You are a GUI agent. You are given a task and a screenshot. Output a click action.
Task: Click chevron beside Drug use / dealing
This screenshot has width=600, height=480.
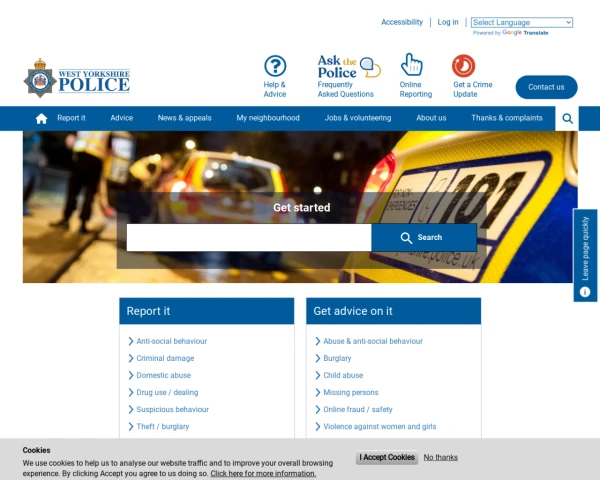(x=131, y=392)
